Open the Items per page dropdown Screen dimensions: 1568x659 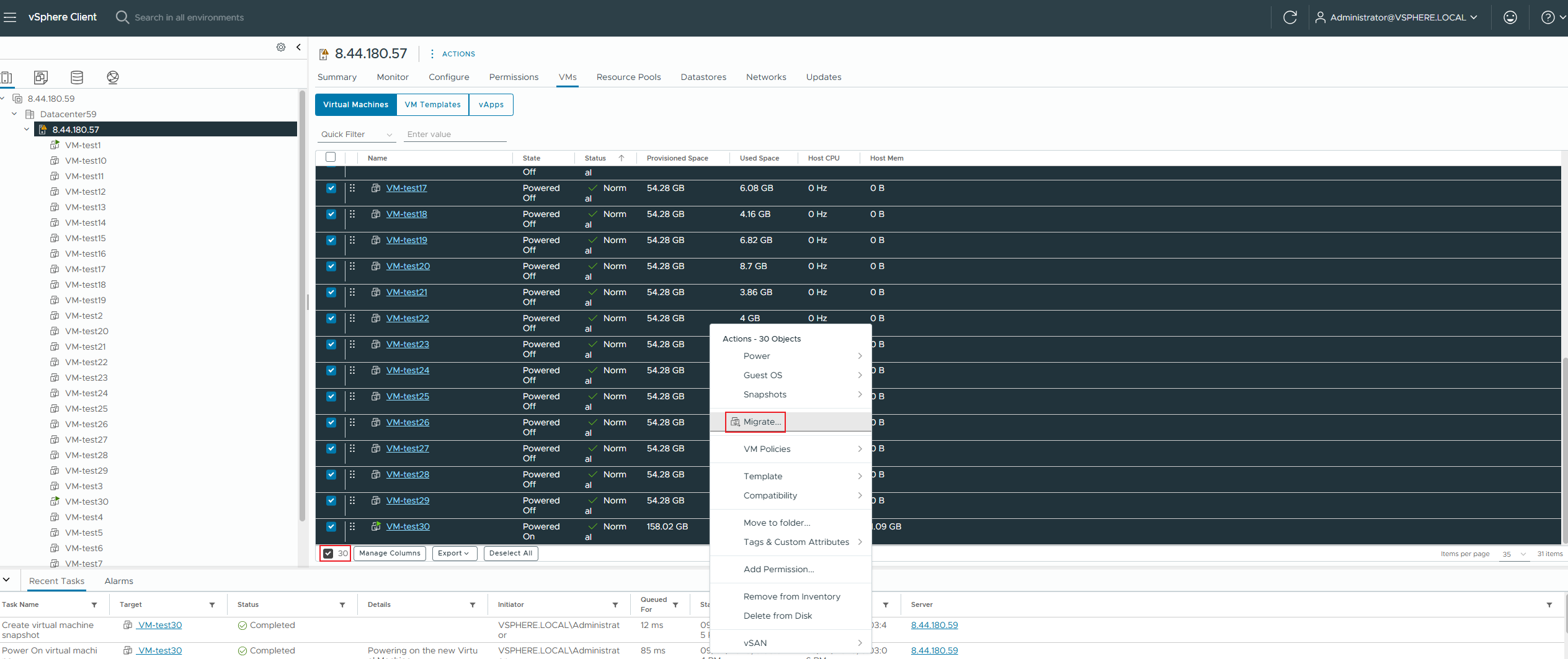1514,554
